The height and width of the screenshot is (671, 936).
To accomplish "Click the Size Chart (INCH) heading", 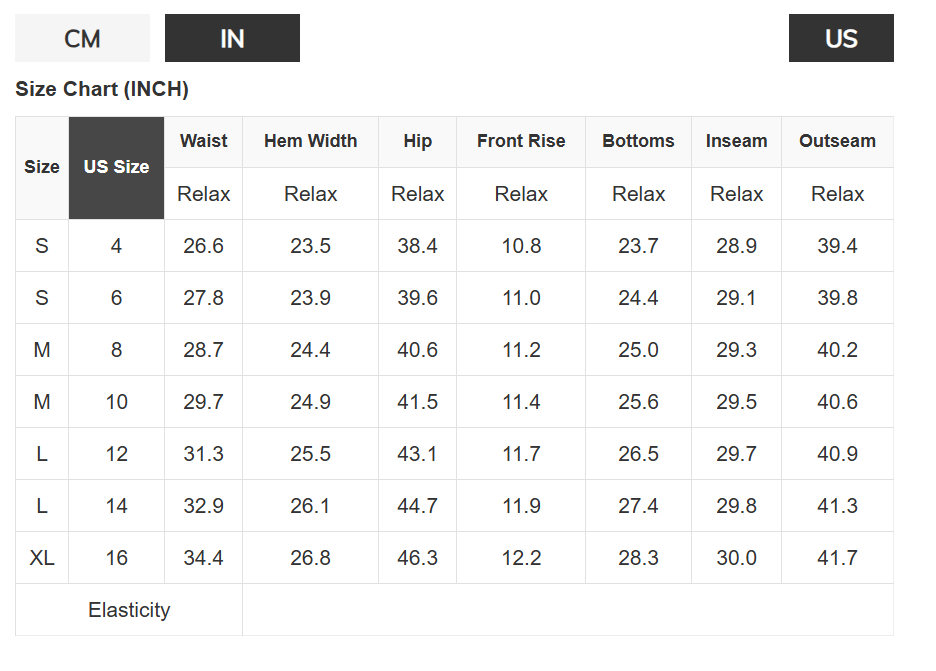I will tap(102, 89).
